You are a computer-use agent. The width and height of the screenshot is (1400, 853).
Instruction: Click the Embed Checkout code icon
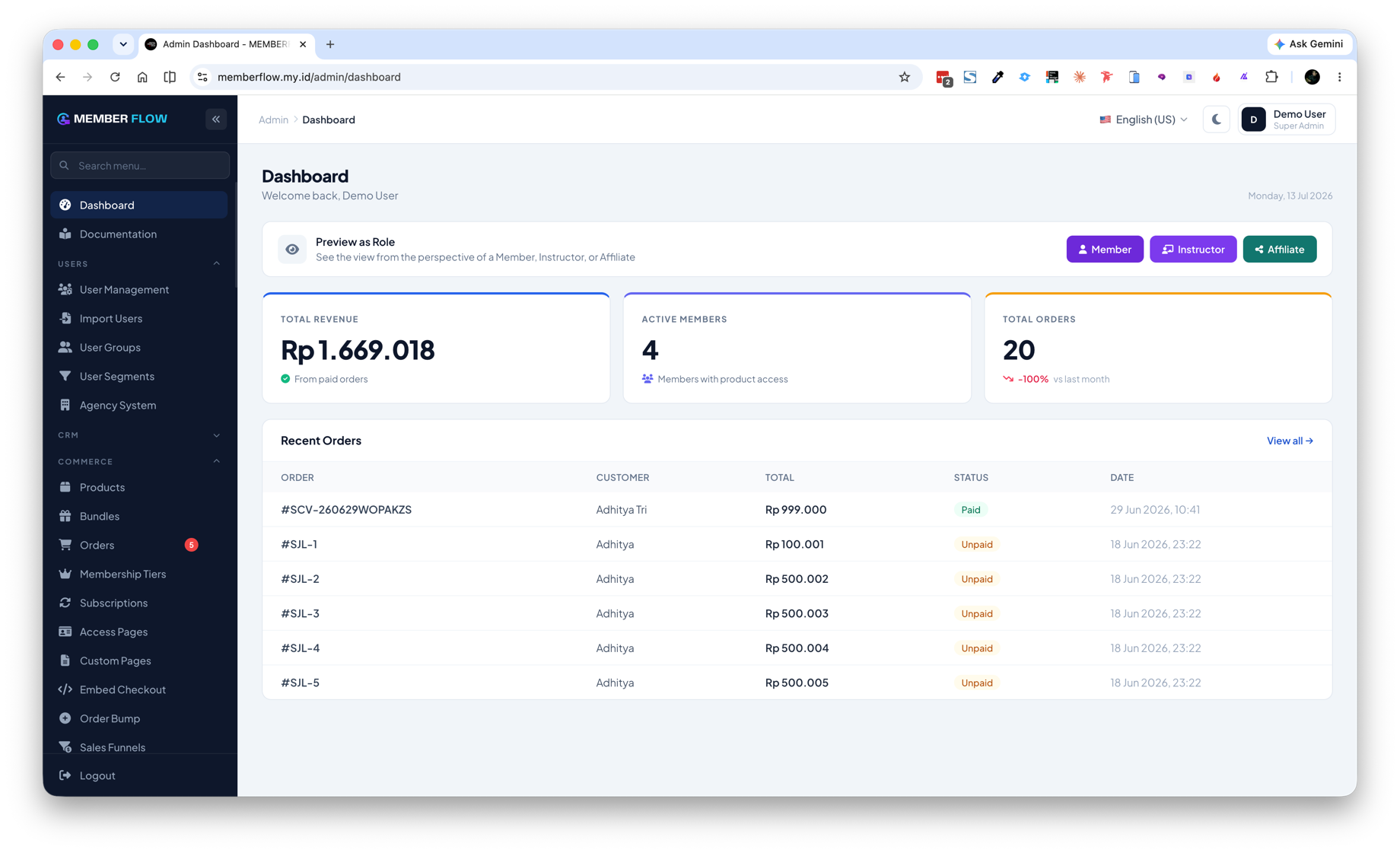[65, 689]
